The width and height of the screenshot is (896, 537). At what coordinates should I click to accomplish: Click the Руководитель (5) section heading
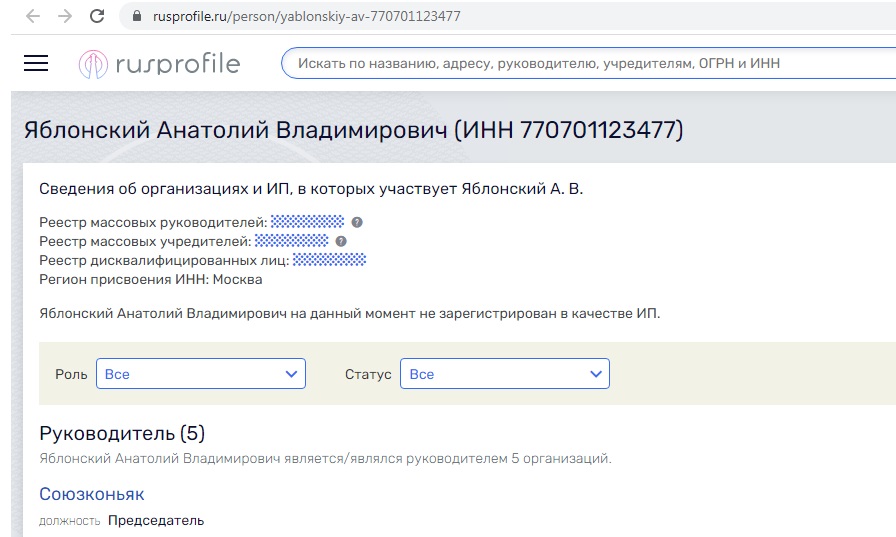coord(122,433)
